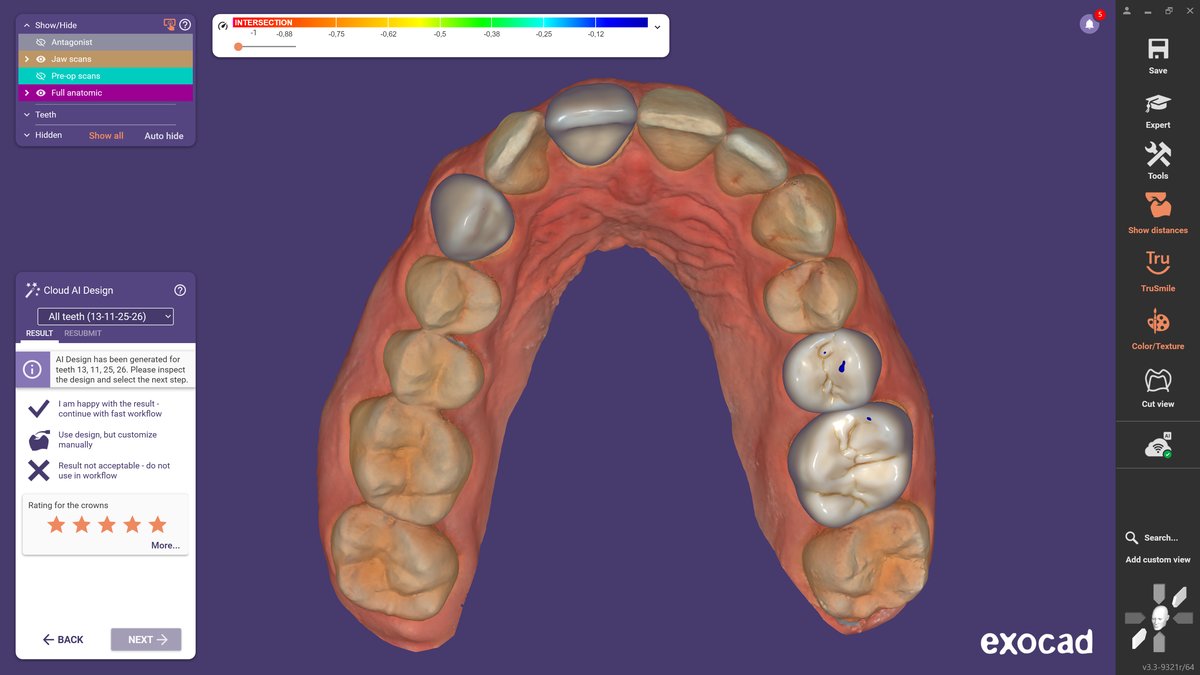Click the INTERSECTION color scale bar
The image size is (1200, 675).
[440, 22]
